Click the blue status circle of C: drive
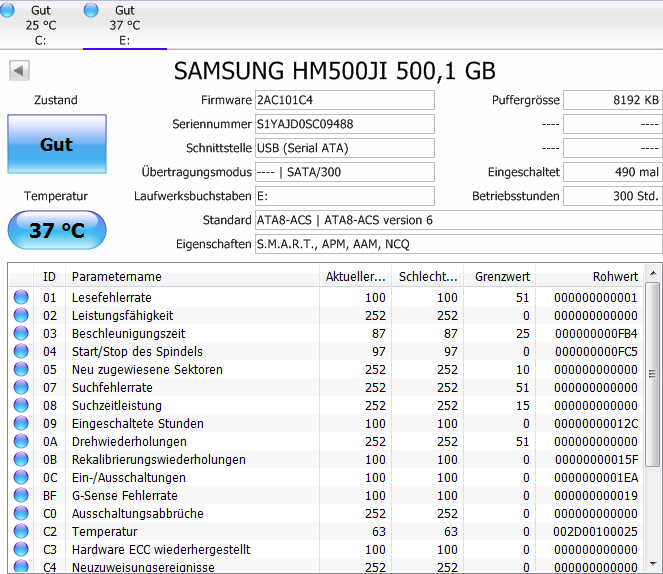 click(x=7, y=10)
